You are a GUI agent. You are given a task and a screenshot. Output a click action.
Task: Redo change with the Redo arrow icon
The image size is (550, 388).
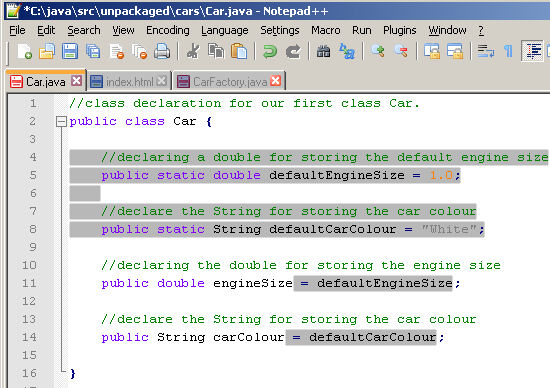[x=293, y=52]
